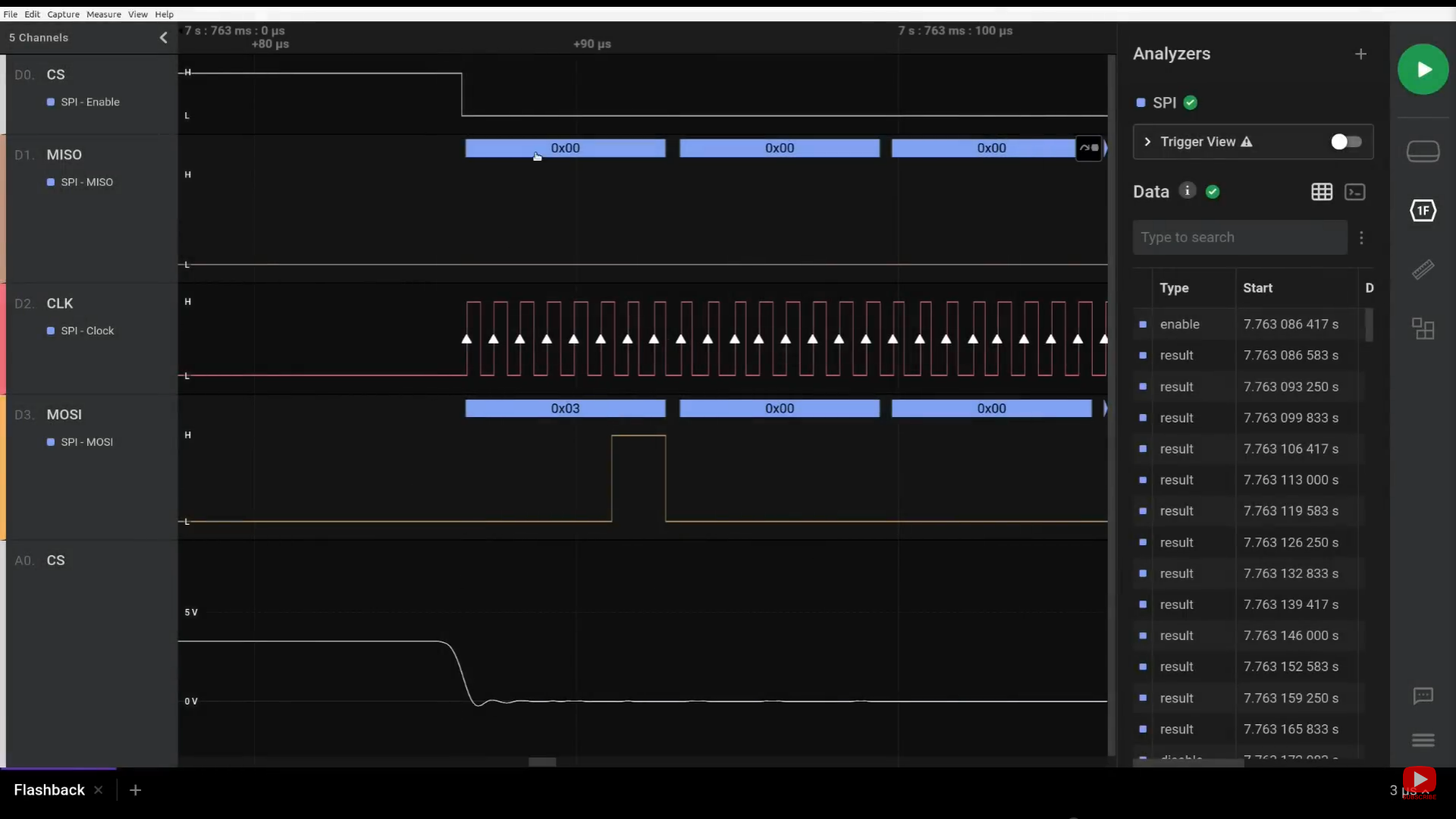1456x819 pixels.
Task: Open the Measure menu item
Action: coord(103,13)
